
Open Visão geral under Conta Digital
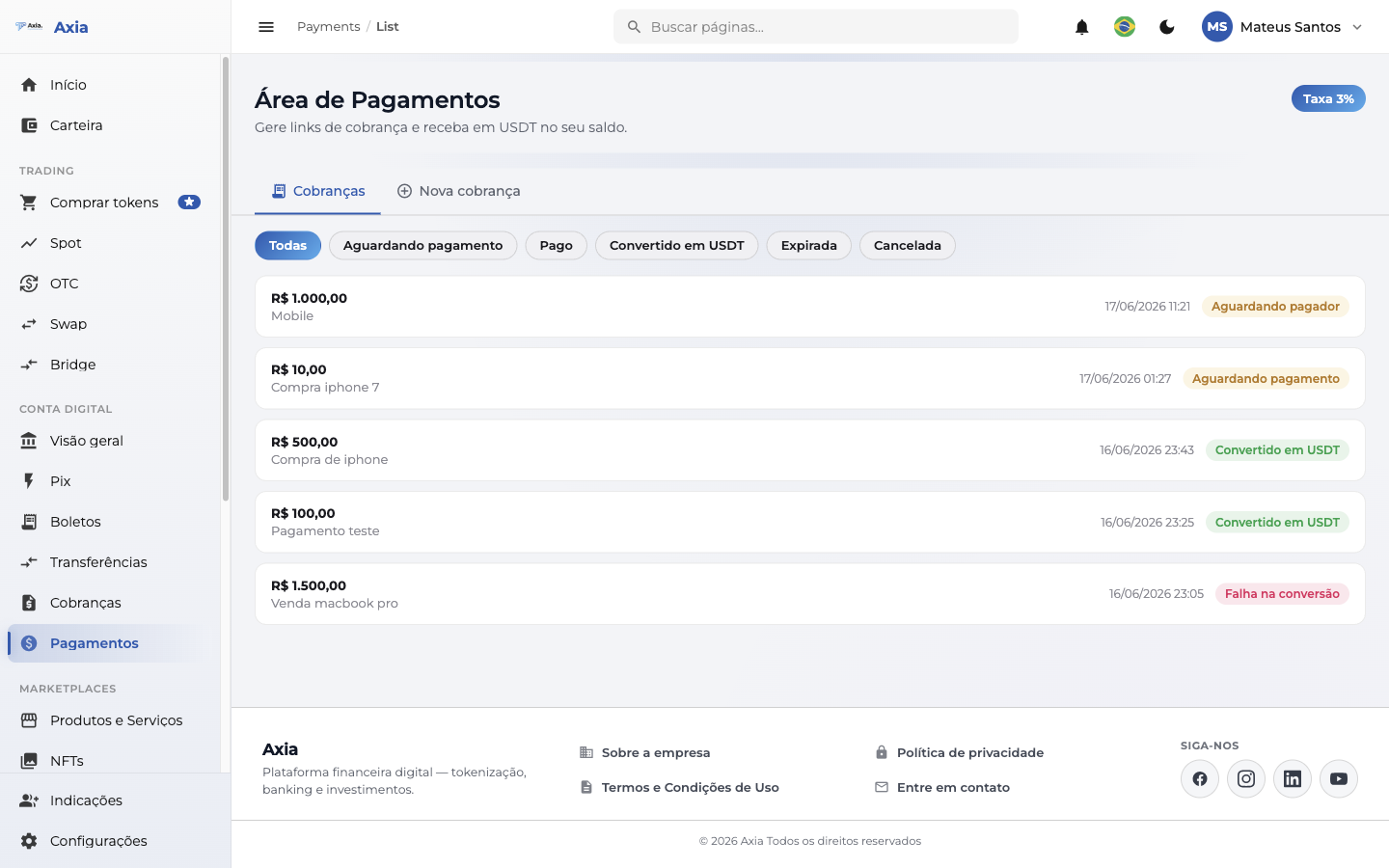point(110,441)
